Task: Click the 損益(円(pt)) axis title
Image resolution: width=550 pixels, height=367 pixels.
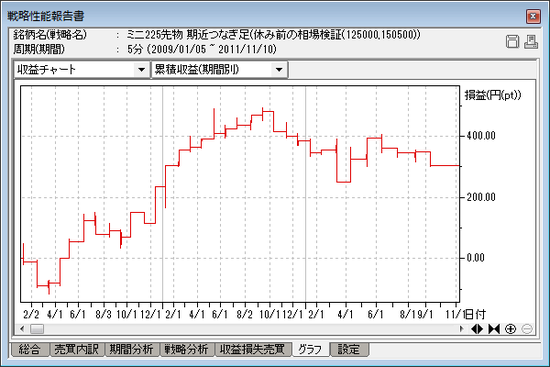Action: (493, 95)
